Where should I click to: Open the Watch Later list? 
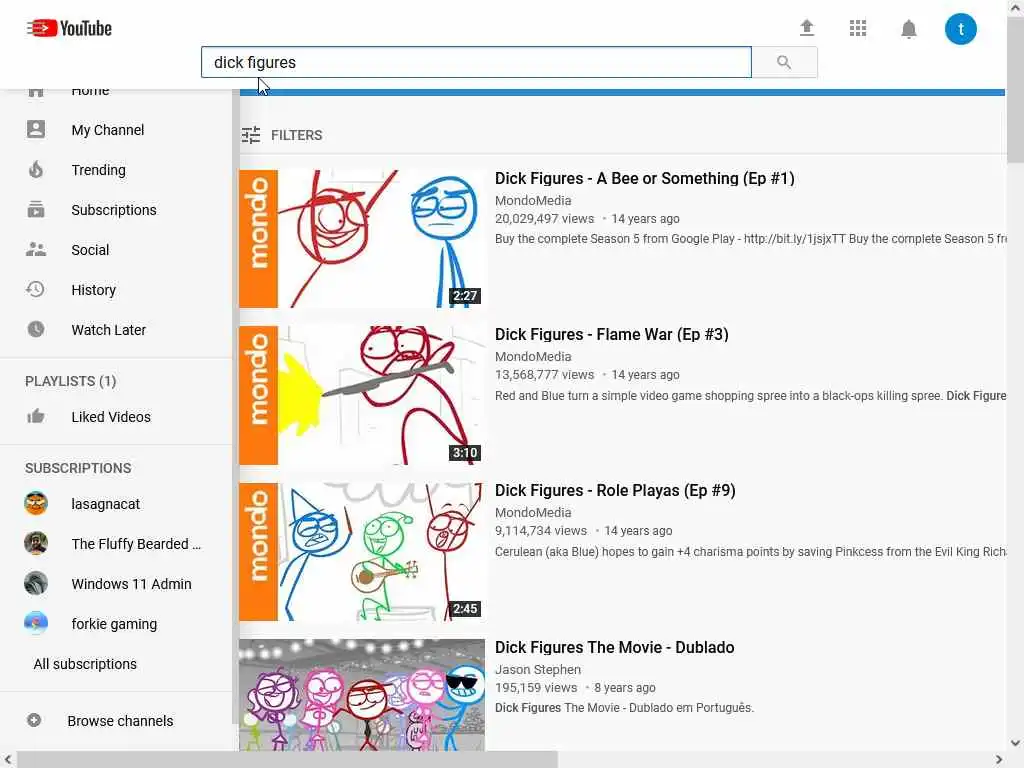click(x=108, y=330)
